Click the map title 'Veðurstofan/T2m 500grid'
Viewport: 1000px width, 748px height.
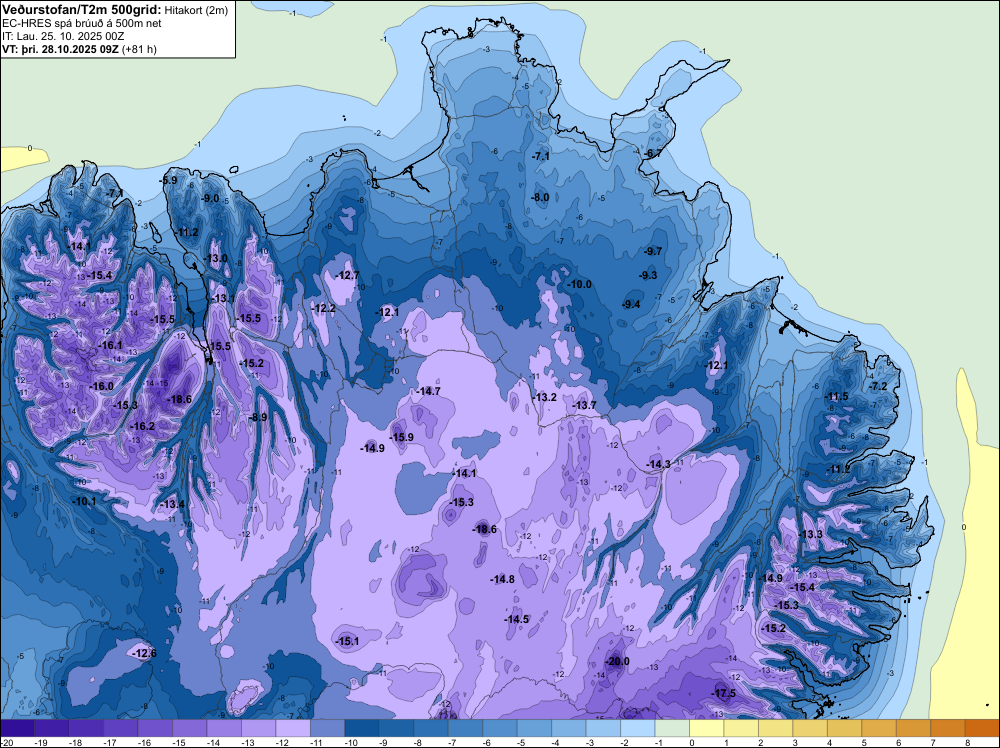click(x=81, y=9)
